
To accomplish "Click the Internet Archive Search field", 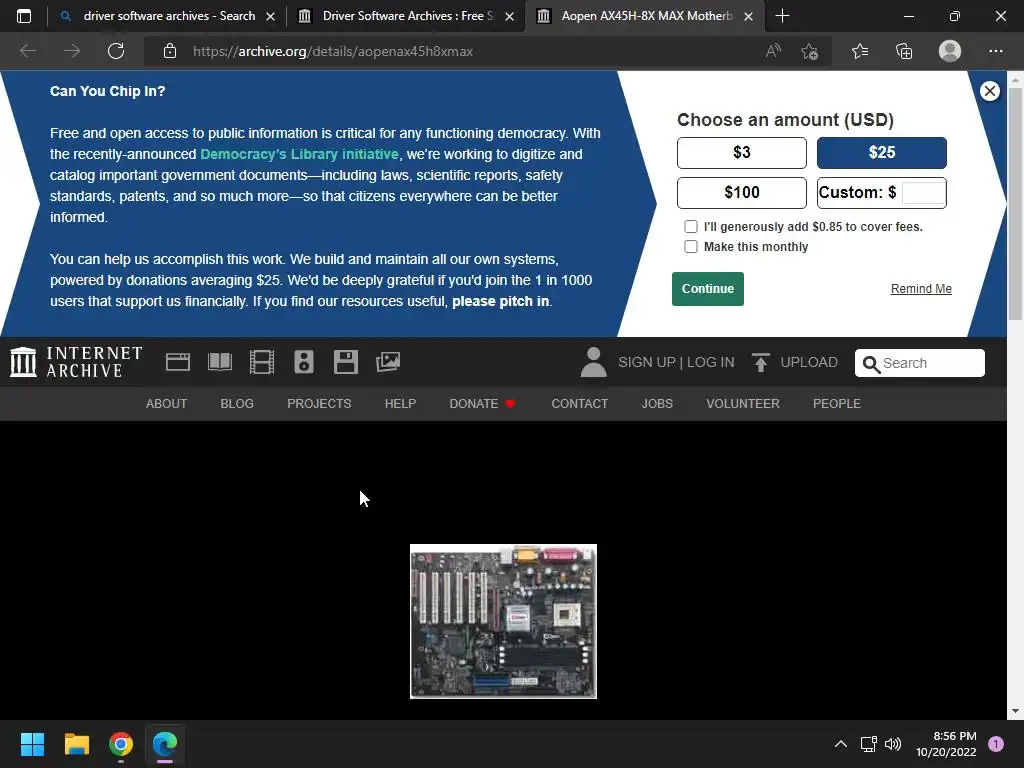I will point(920,363).
